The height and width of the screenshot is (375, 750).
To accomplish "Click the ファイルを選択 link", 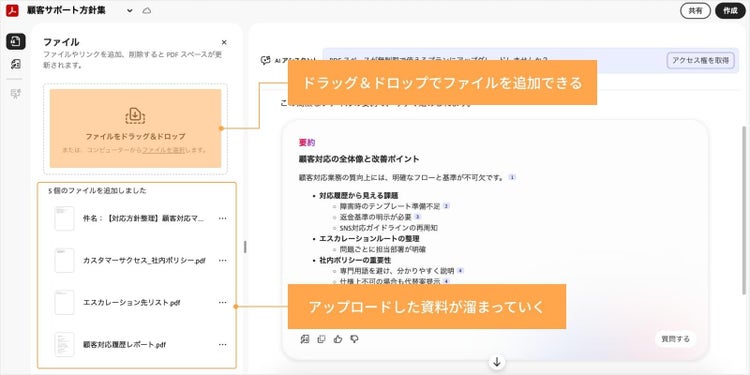I will (x=163, y=150).
